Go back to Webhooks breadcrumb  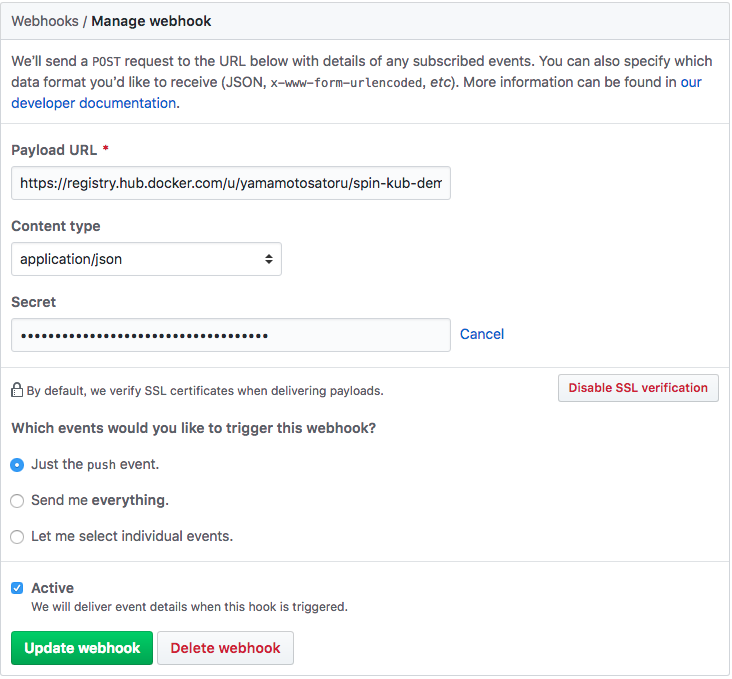[x=45, y=21]
